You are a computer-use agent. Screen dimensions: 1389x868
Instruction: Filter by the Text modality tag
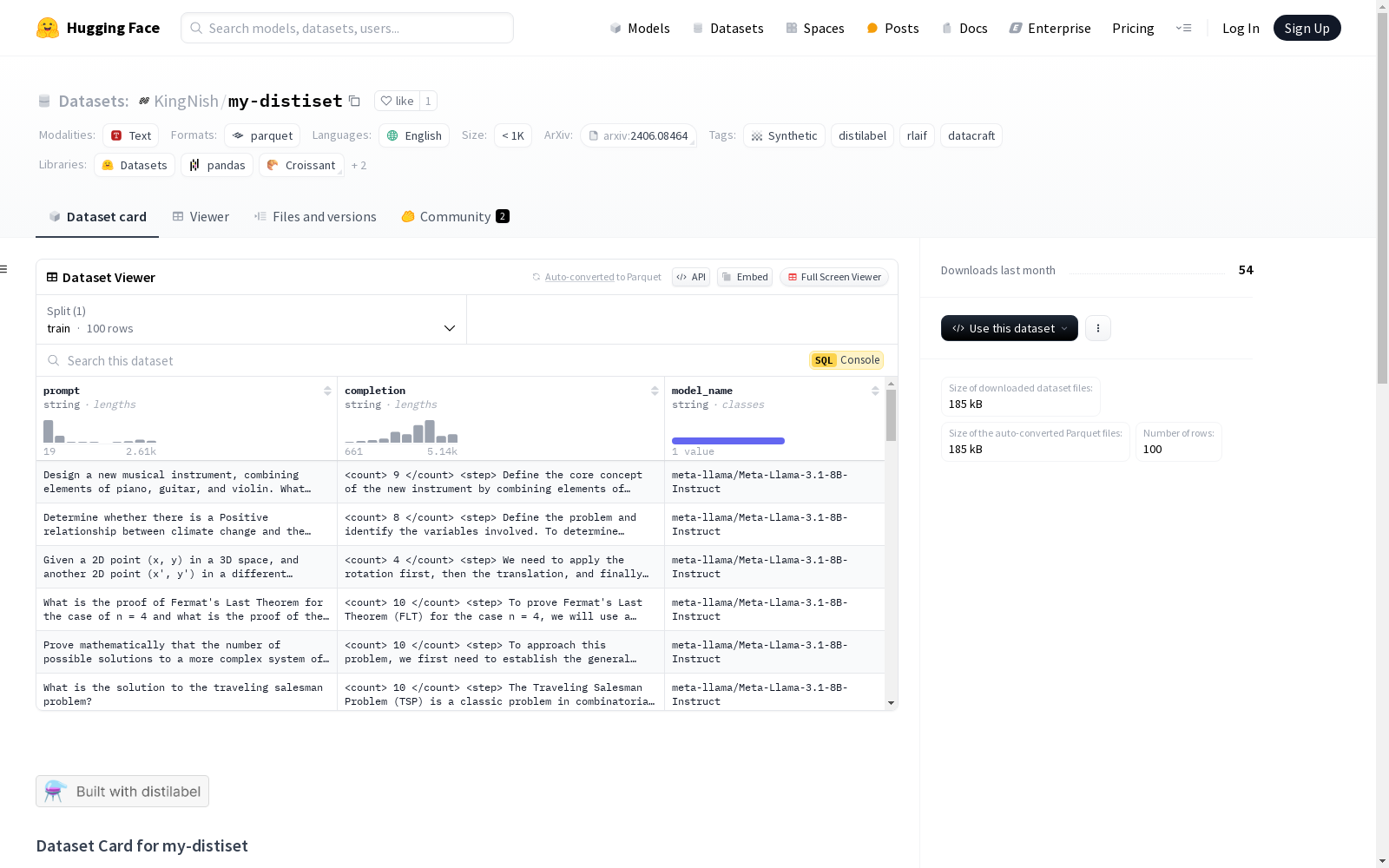(131, 135)
